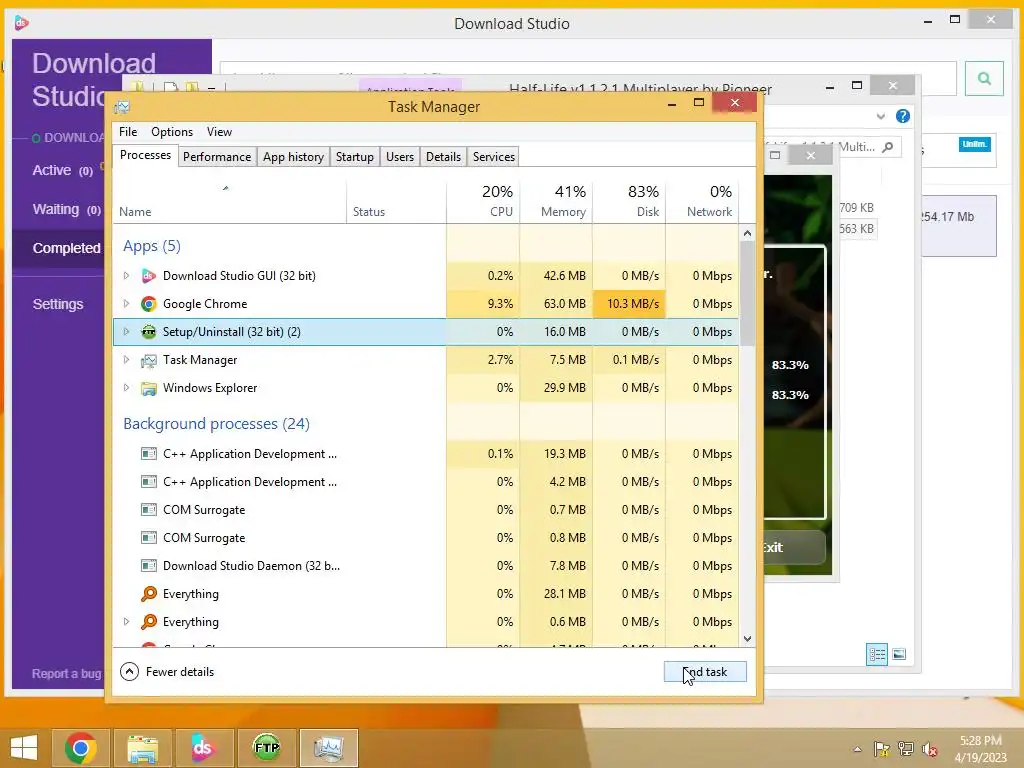Click the End task button
1024x768 pixels.
(705, 671)
